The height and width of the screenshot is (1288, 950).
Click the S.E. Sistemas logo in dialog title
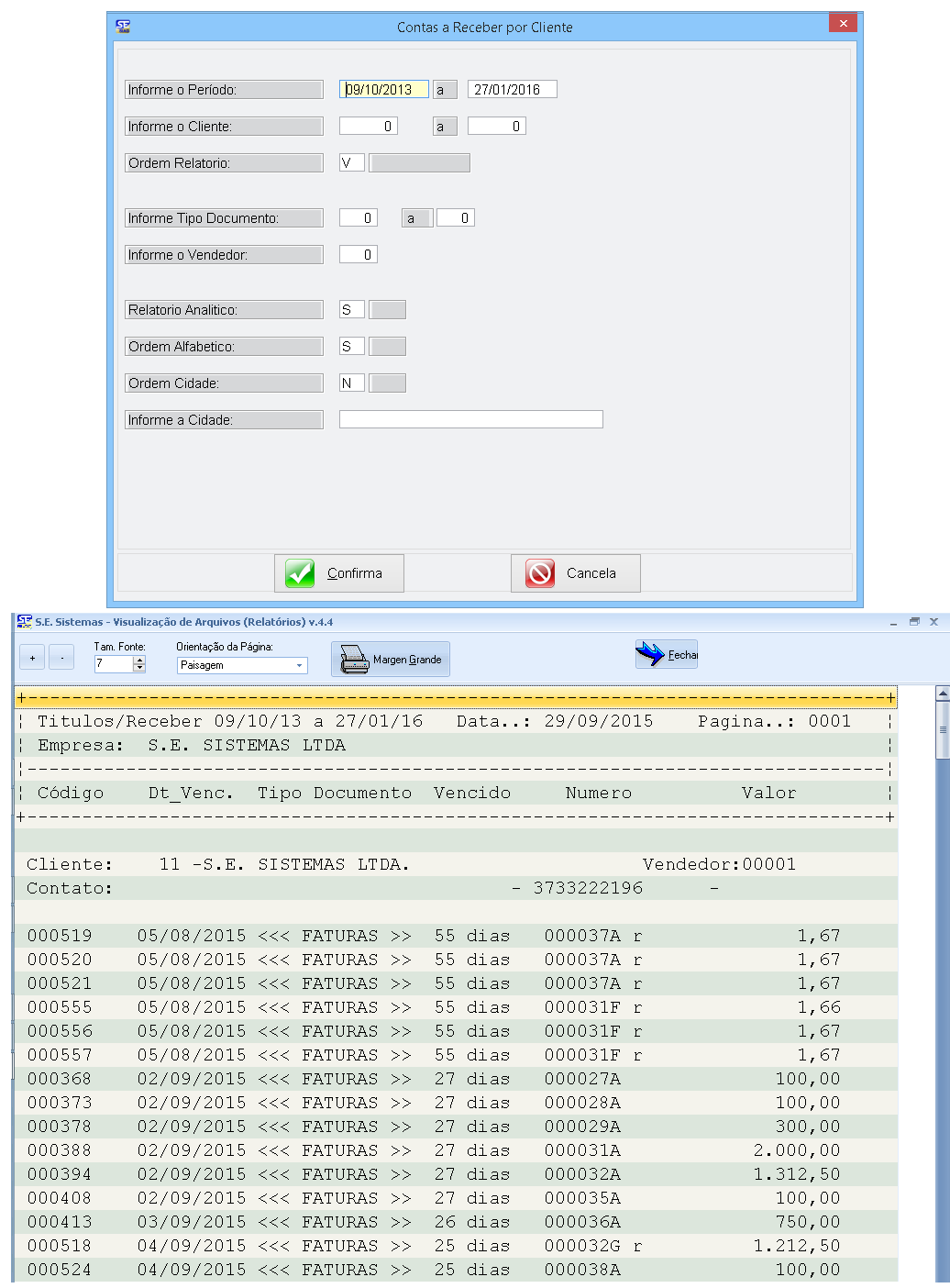[x=123, y=27]
